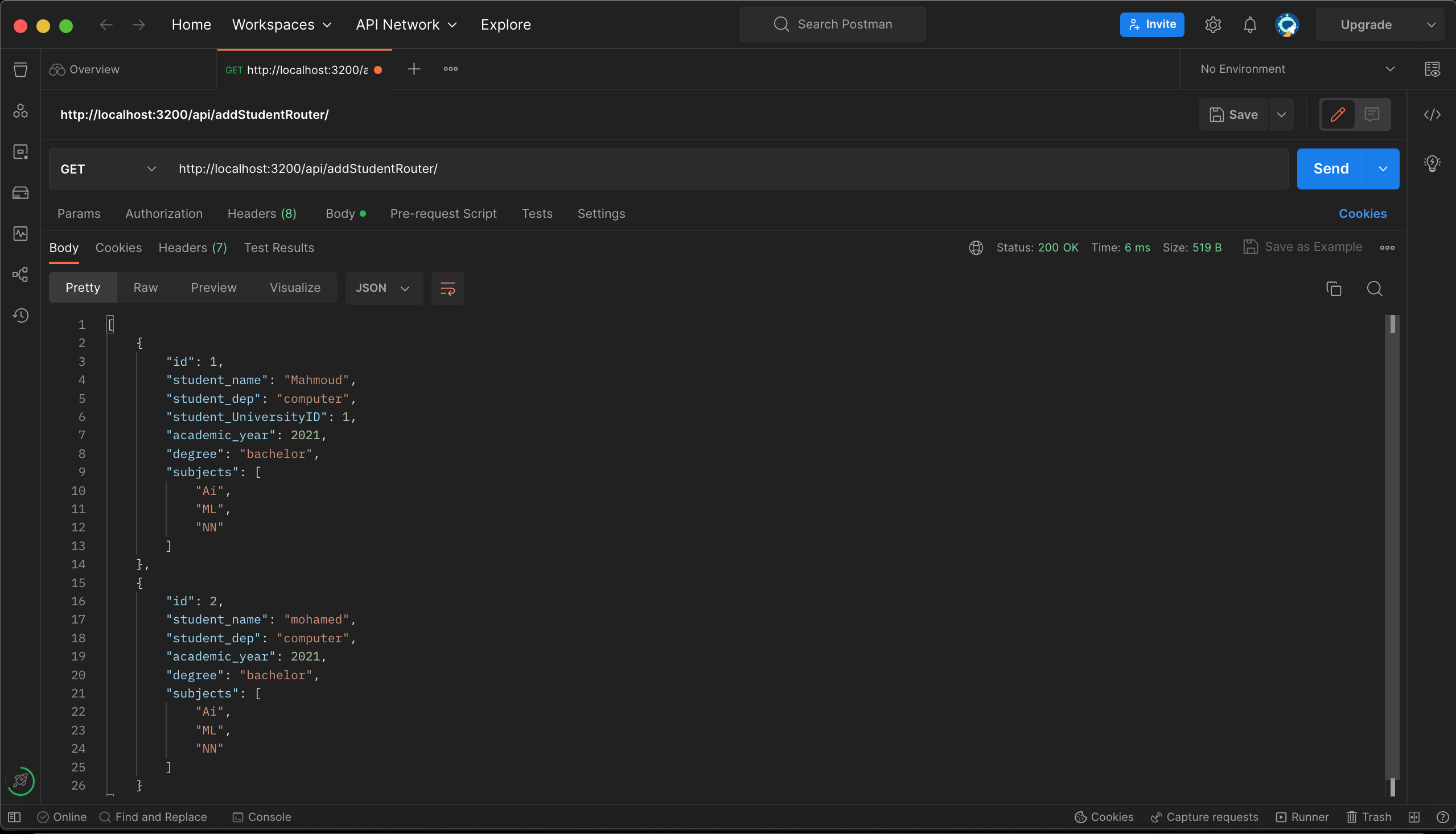Open request Headers (8) tab
This screenshot has width=1456, height=834.
(262, 214)
